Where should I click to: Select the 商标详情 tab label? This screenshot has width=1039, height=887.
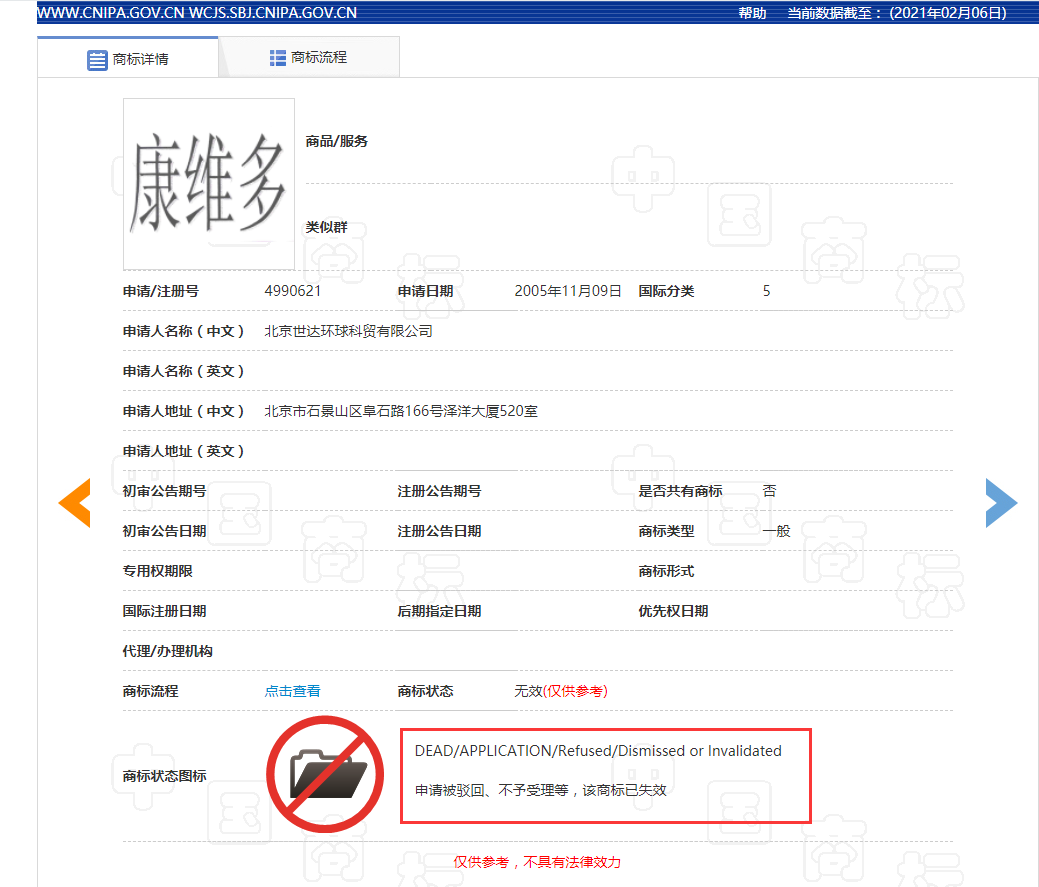click(141, 60)
